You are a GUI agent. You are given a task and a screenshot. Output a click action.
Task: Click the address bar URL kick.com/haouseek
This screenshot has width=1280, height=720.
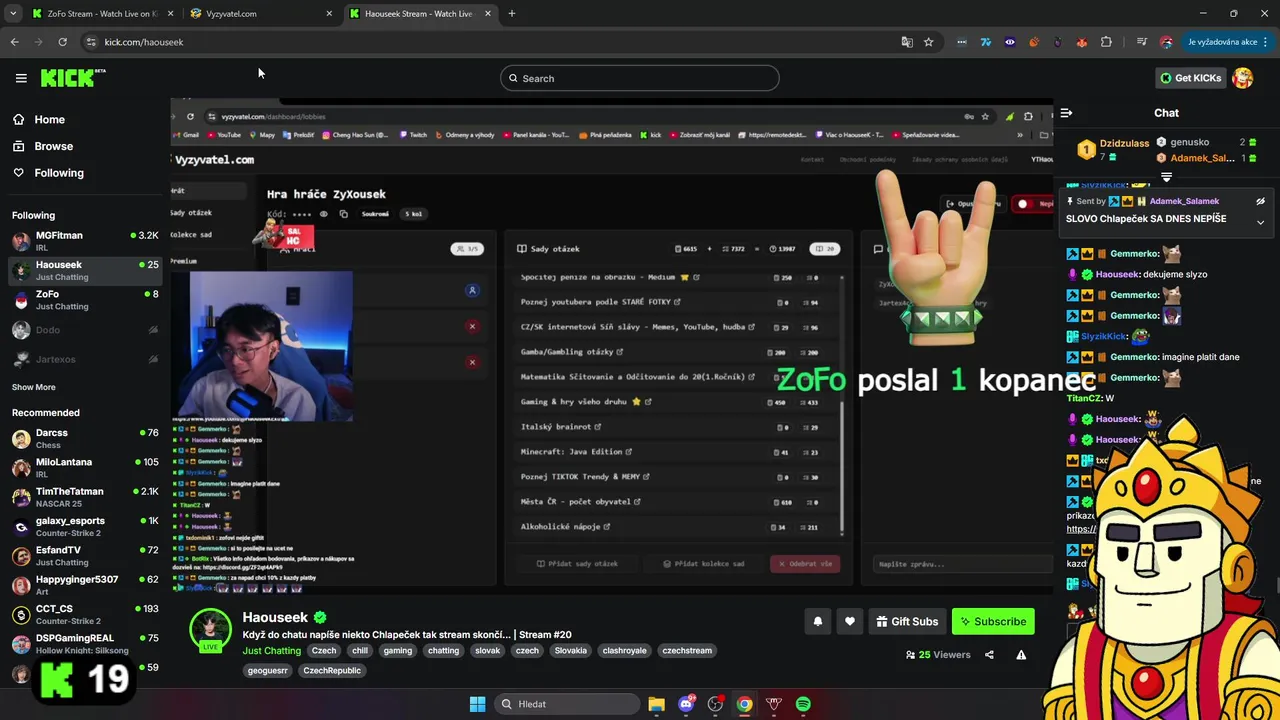click(144, 42)
